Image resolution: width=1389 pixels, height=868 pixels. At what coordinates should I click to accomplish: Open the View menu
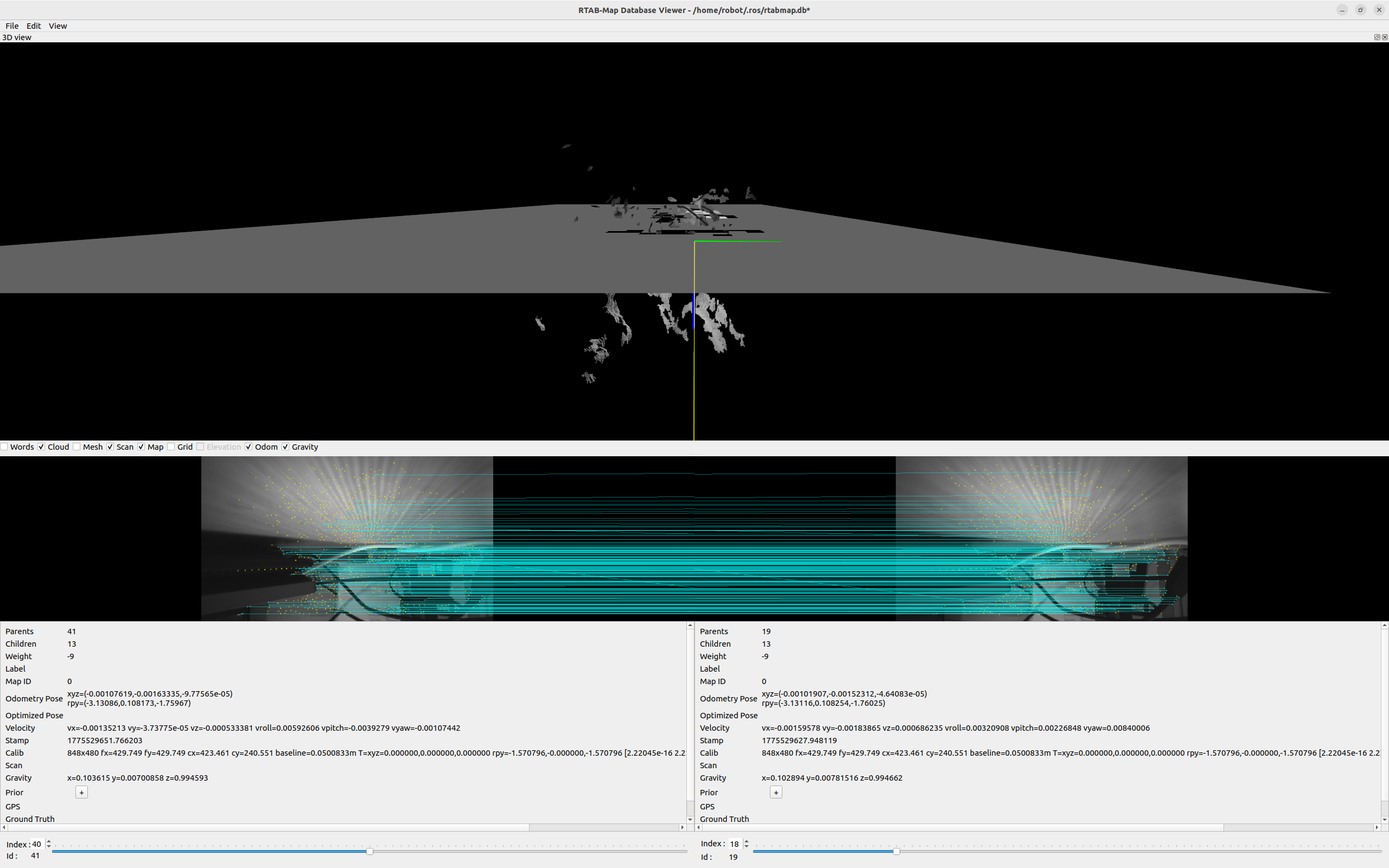[x=58, y=26]
